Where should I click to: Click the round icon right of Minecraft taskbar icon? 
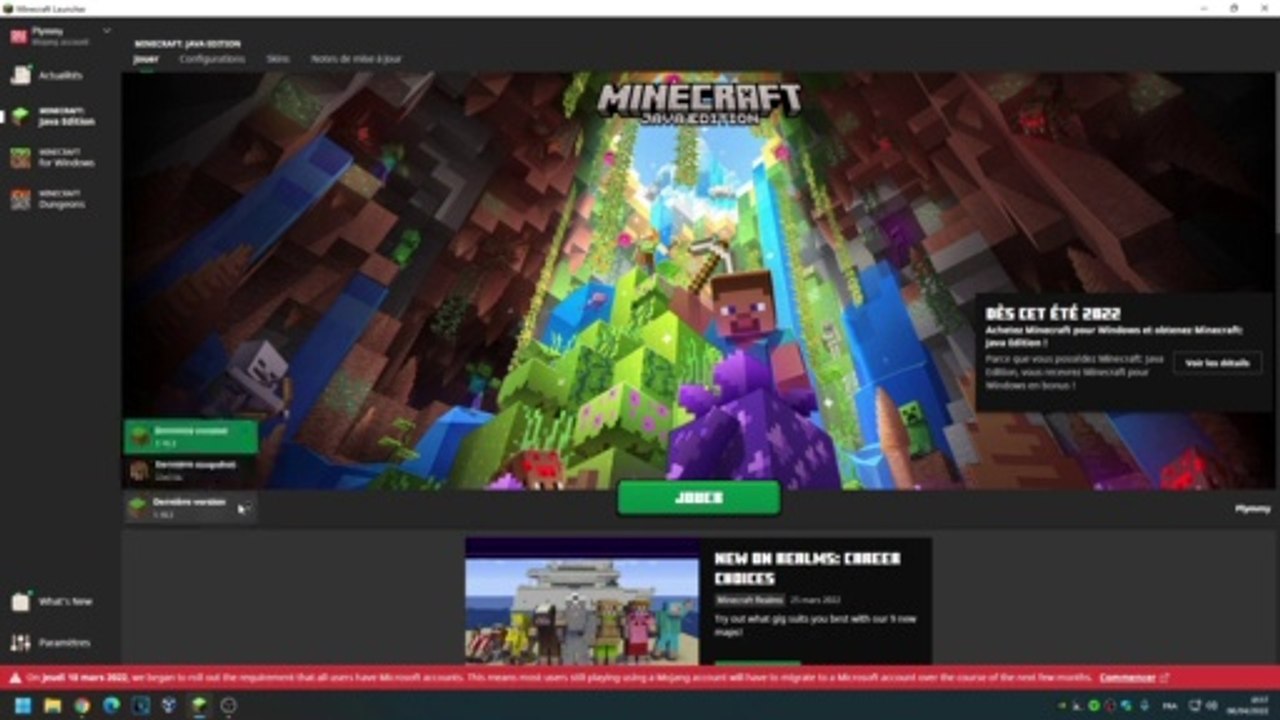click(x=228, y=706)
